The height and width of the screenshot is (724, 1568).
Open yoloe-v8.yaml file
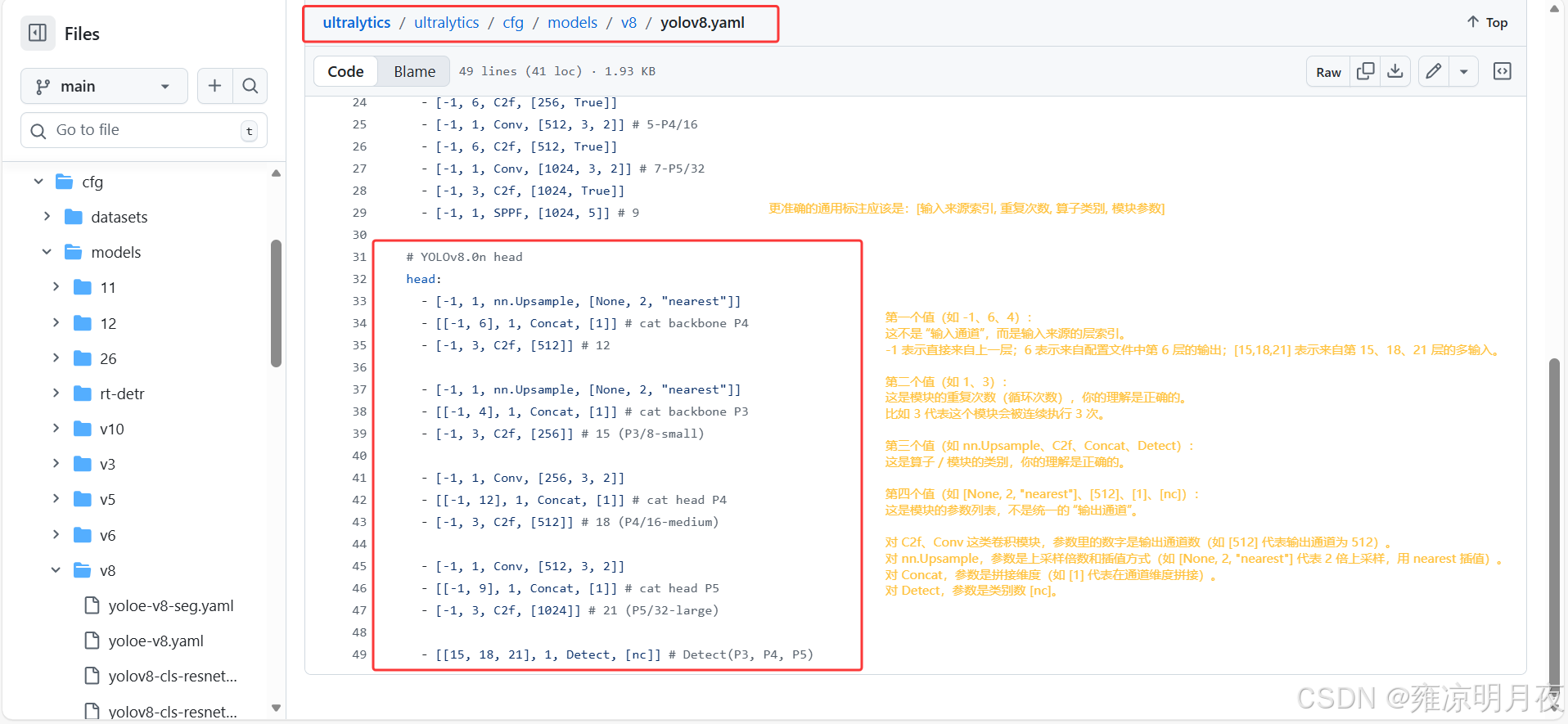tap(156, 641)
